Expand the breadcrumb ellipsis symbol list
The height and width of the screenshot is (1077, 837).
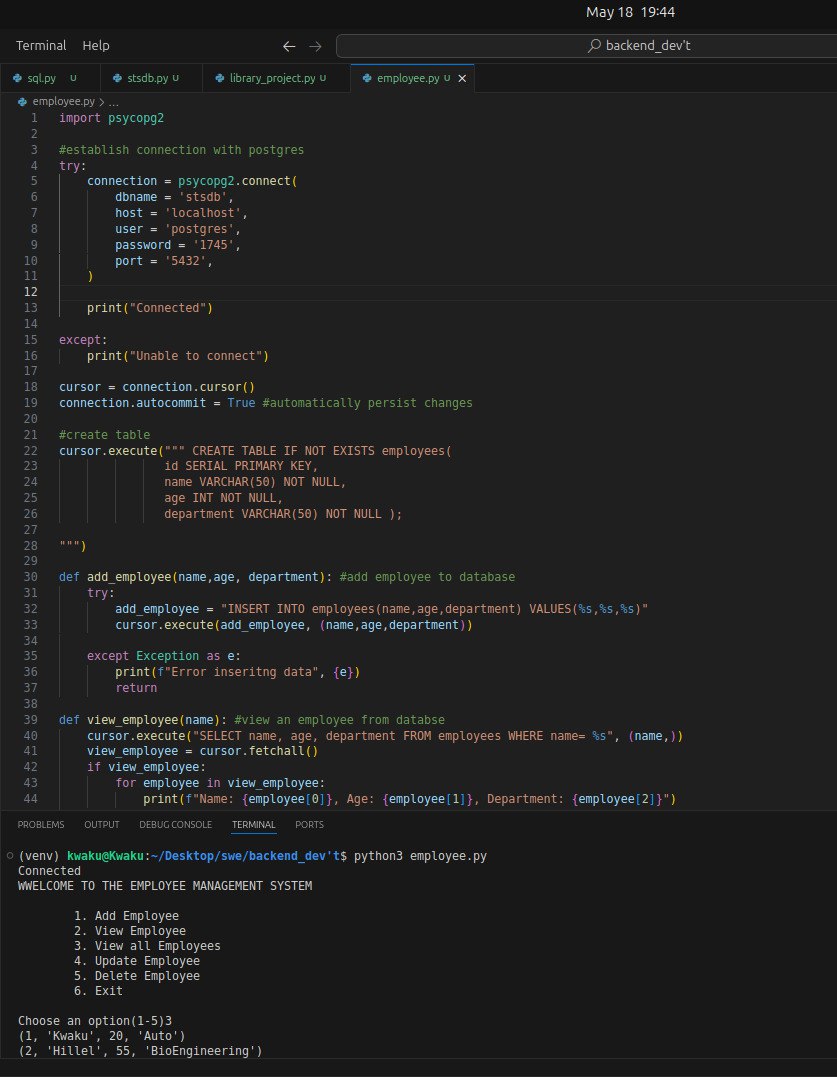(x=114, y=102)
